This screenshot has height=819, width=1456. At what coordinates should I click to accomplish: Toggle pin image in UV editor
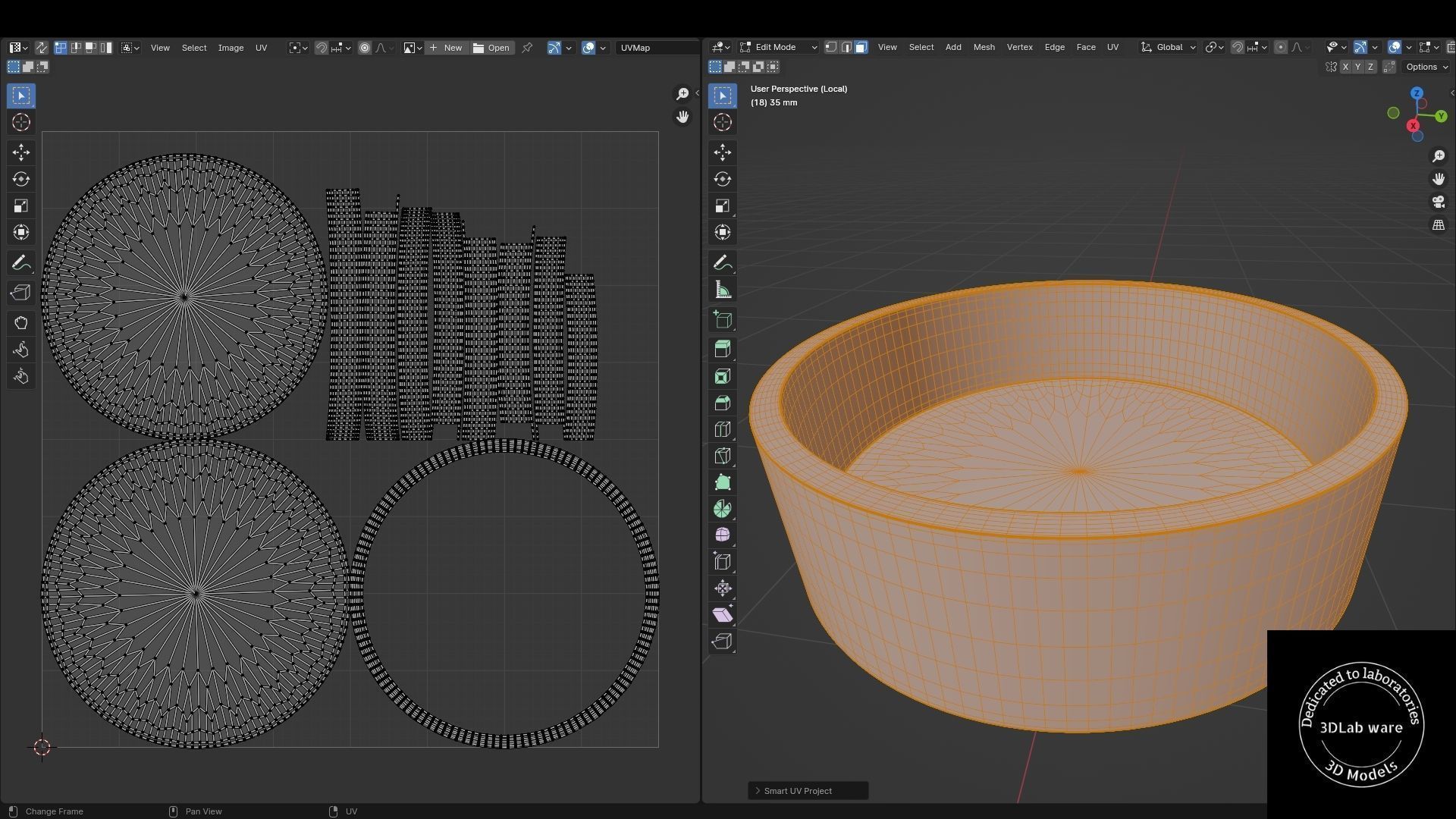point(527,48)
